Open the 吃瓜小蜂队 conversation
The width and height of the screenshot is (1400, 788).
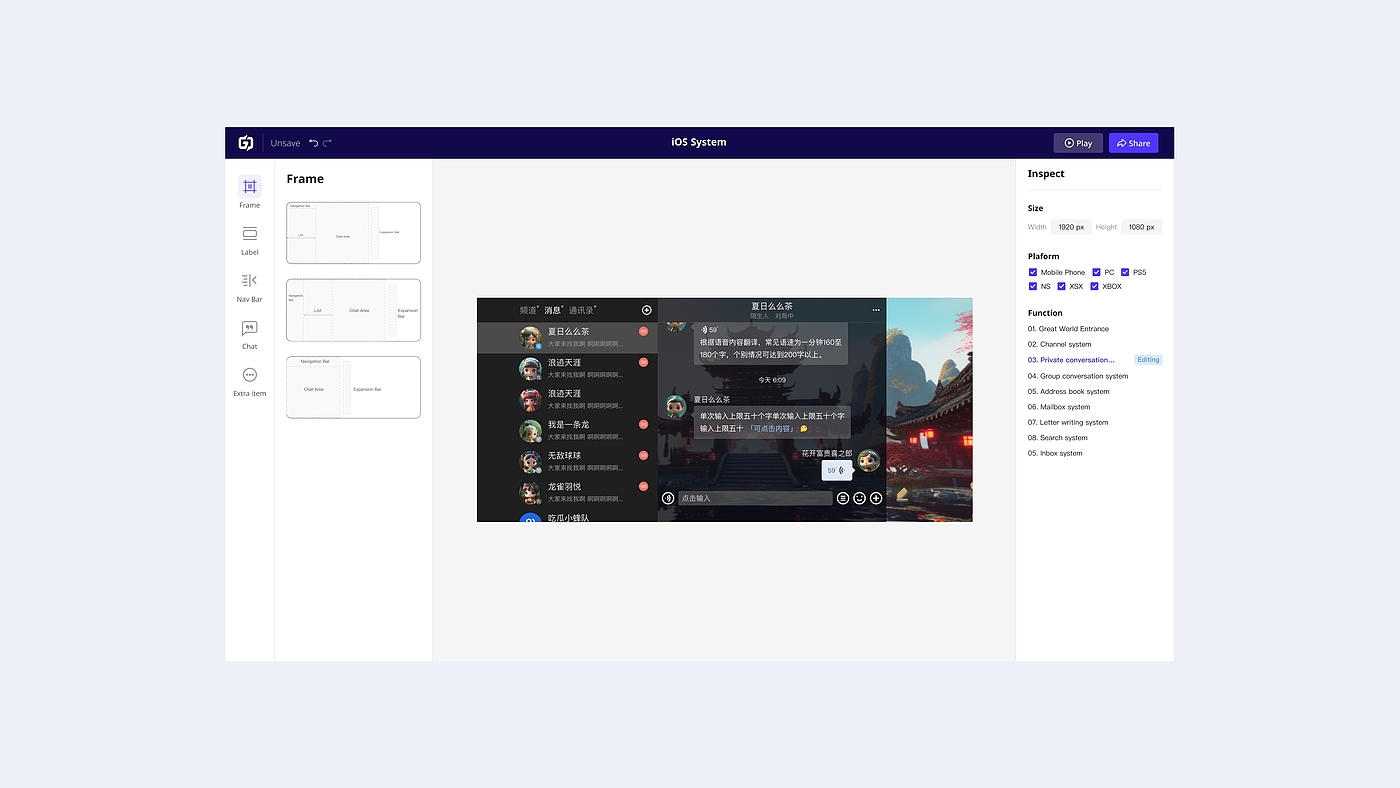567,517
